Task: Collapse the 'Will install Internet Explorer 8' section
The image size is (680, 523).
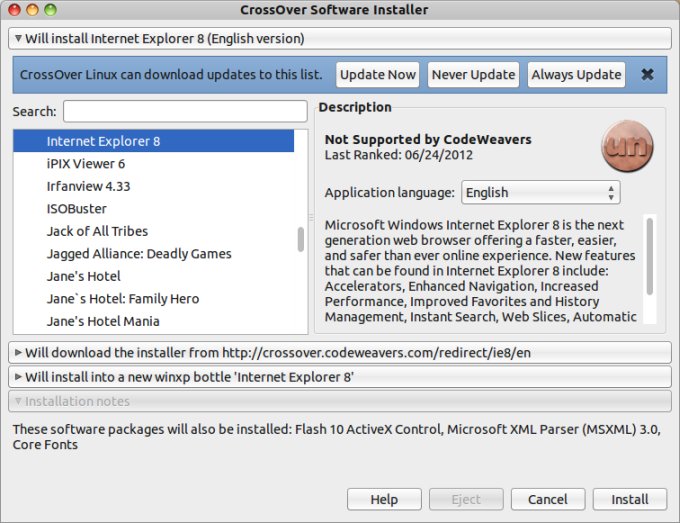Action: coord(340,39)
